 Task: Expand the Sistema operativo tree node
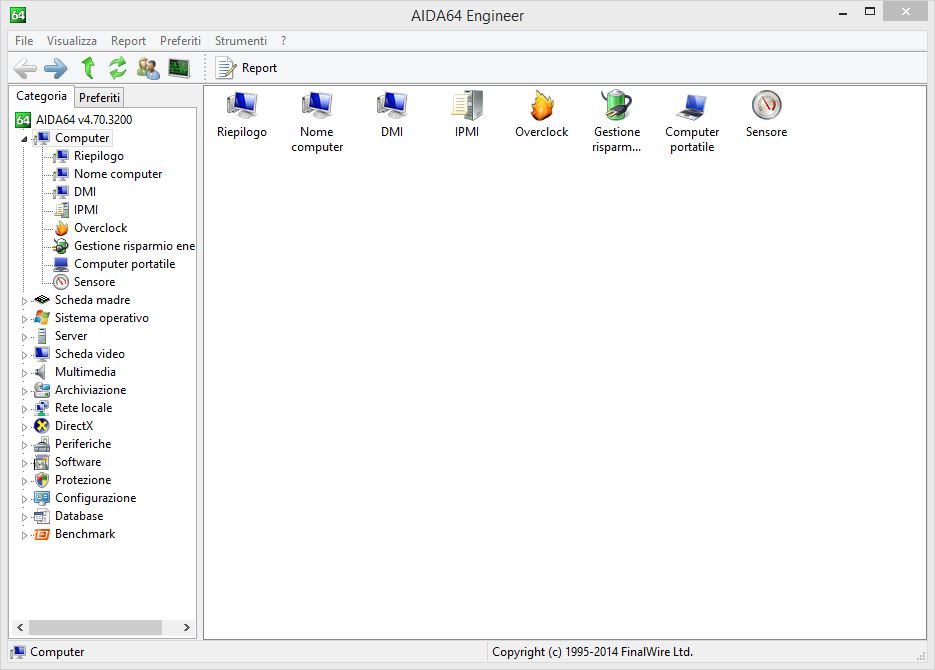point(25,318)
